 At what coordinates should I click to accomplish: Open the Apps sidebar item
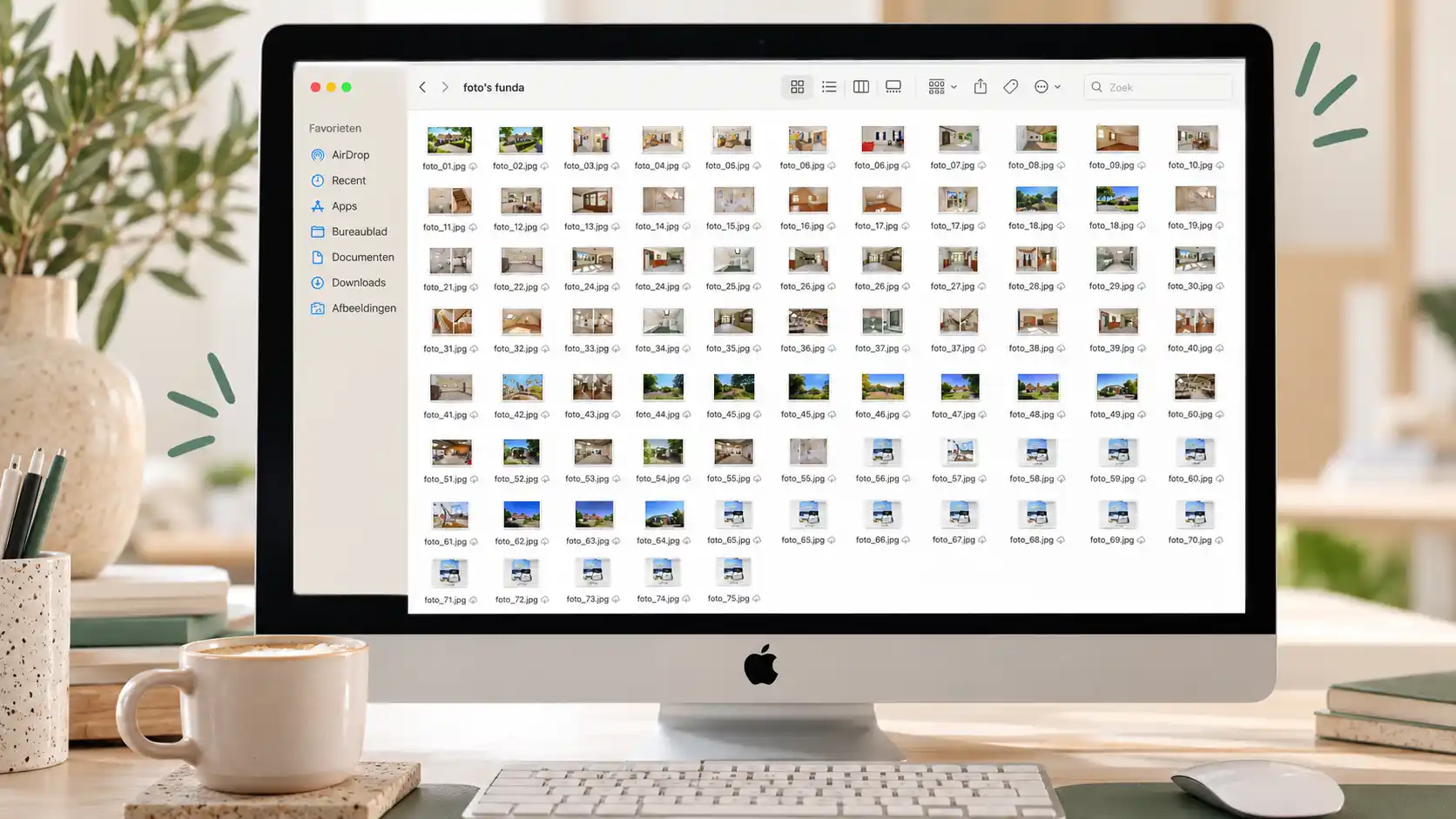[334, 206]
